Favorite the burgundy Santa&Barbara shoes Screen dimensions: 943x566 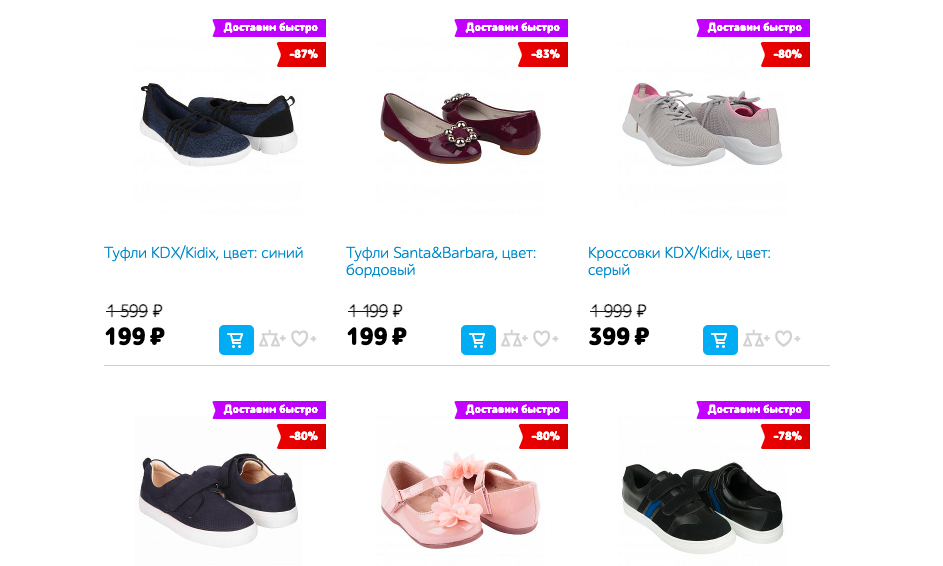545,339
